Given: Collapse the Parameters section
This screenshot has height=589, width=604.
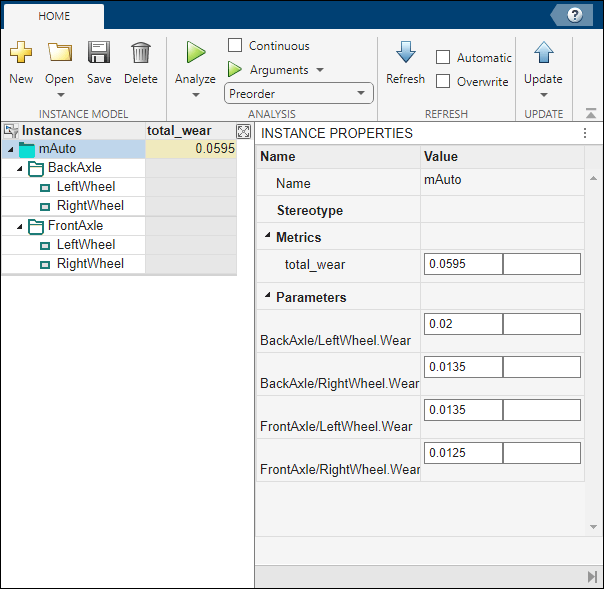Looking at the screenshot, I should (267, 295).
